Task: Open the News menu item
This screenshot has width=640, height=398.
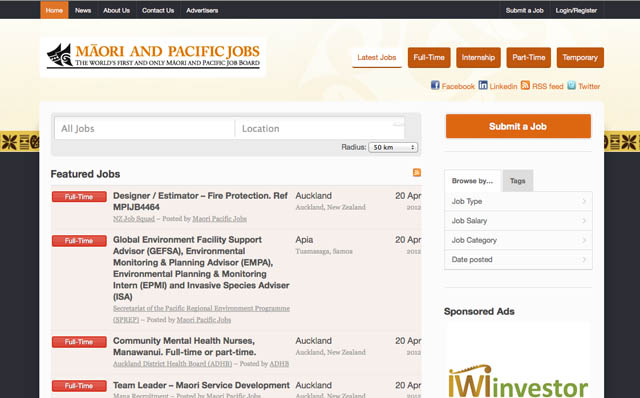Action: (x=83, y=10)
